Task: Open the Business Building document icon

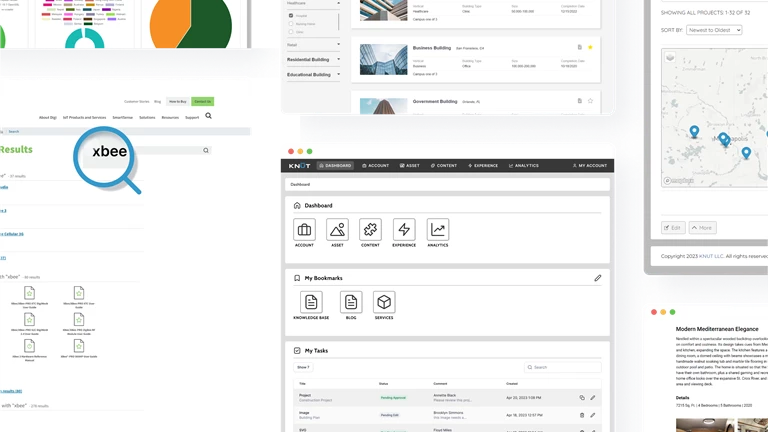Action: pos(579,48)
